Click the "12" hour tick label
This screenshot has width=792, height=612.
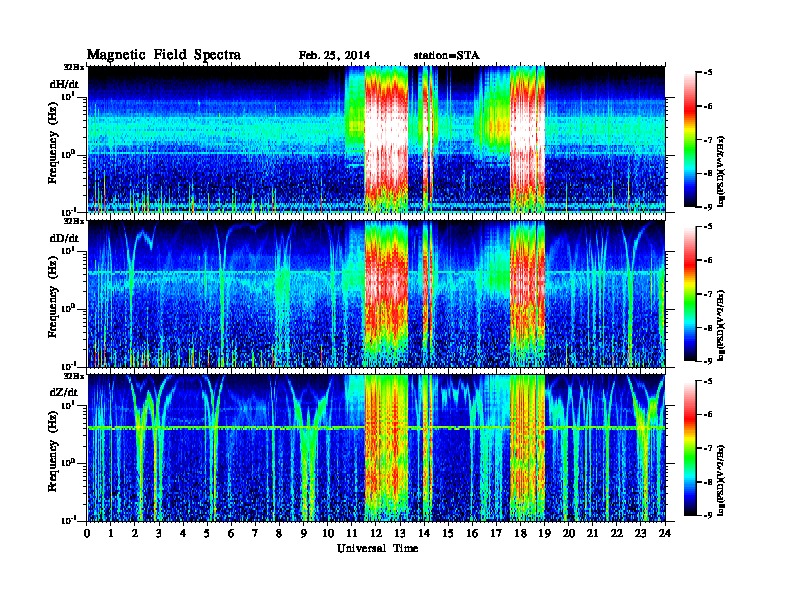click(376, 533)
